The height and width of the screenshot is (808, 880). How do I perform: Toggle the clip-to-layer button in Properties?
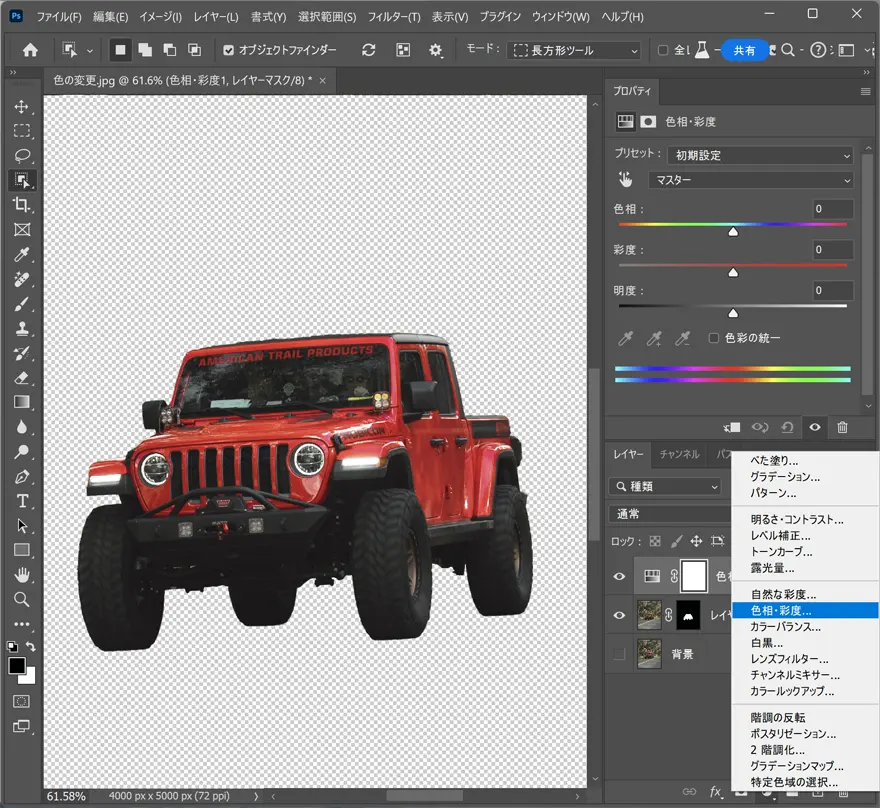pyautogui.click(x=732, y=428)
